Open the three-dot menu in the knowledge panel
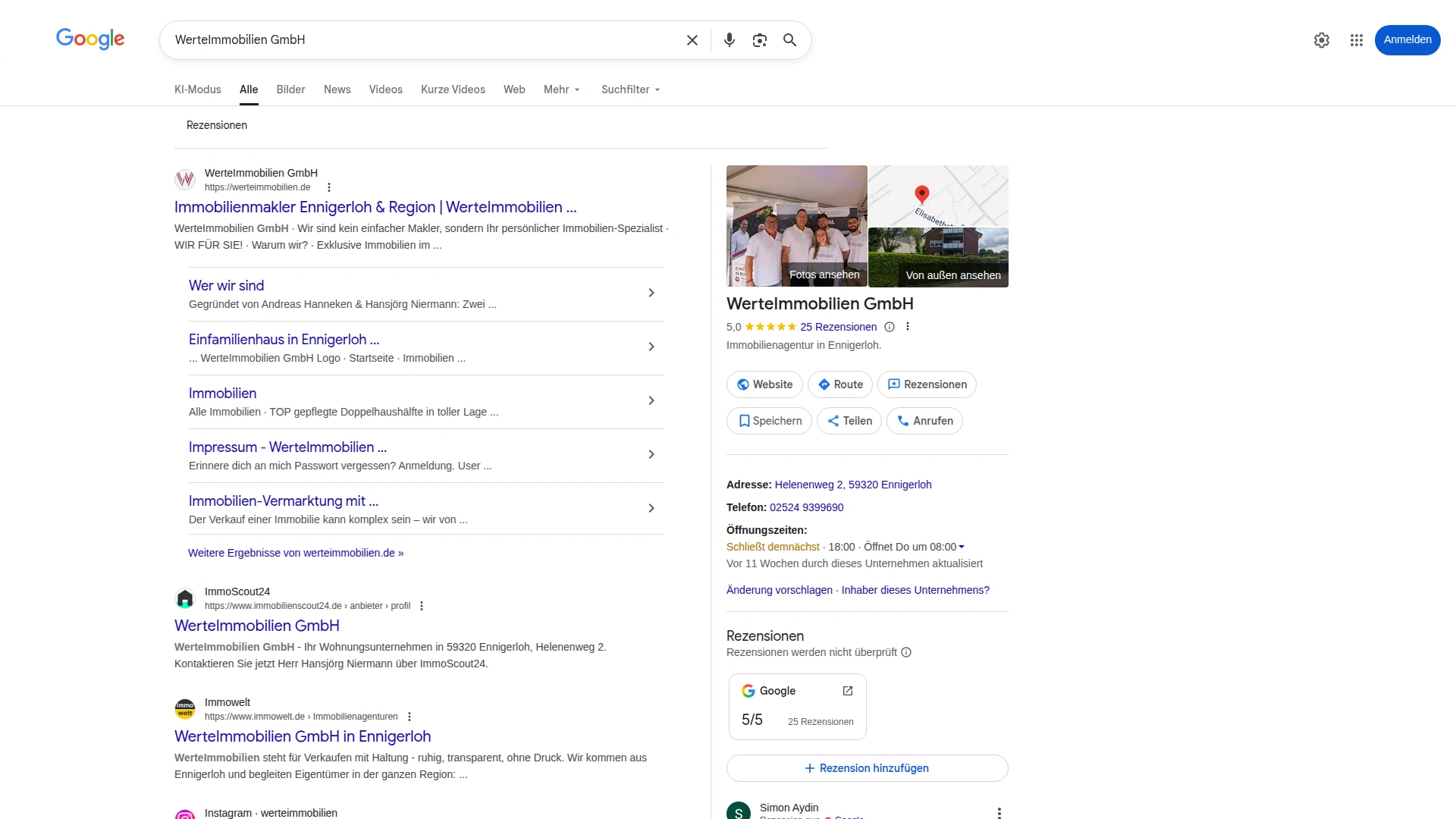Viewport: 1456px width, 819px height. [907, 327]
